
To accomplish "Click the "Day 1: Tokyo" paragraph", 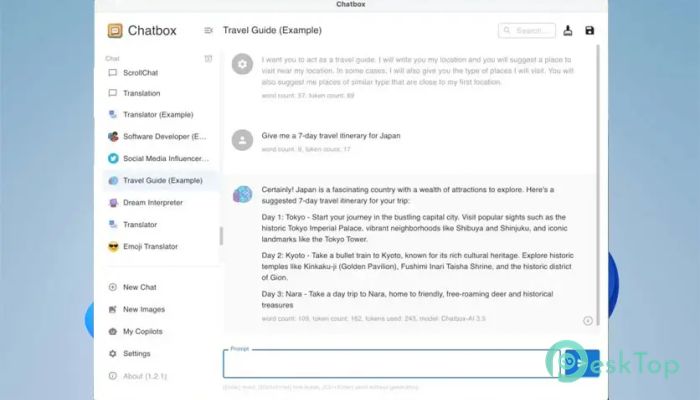I will (414, 228).
